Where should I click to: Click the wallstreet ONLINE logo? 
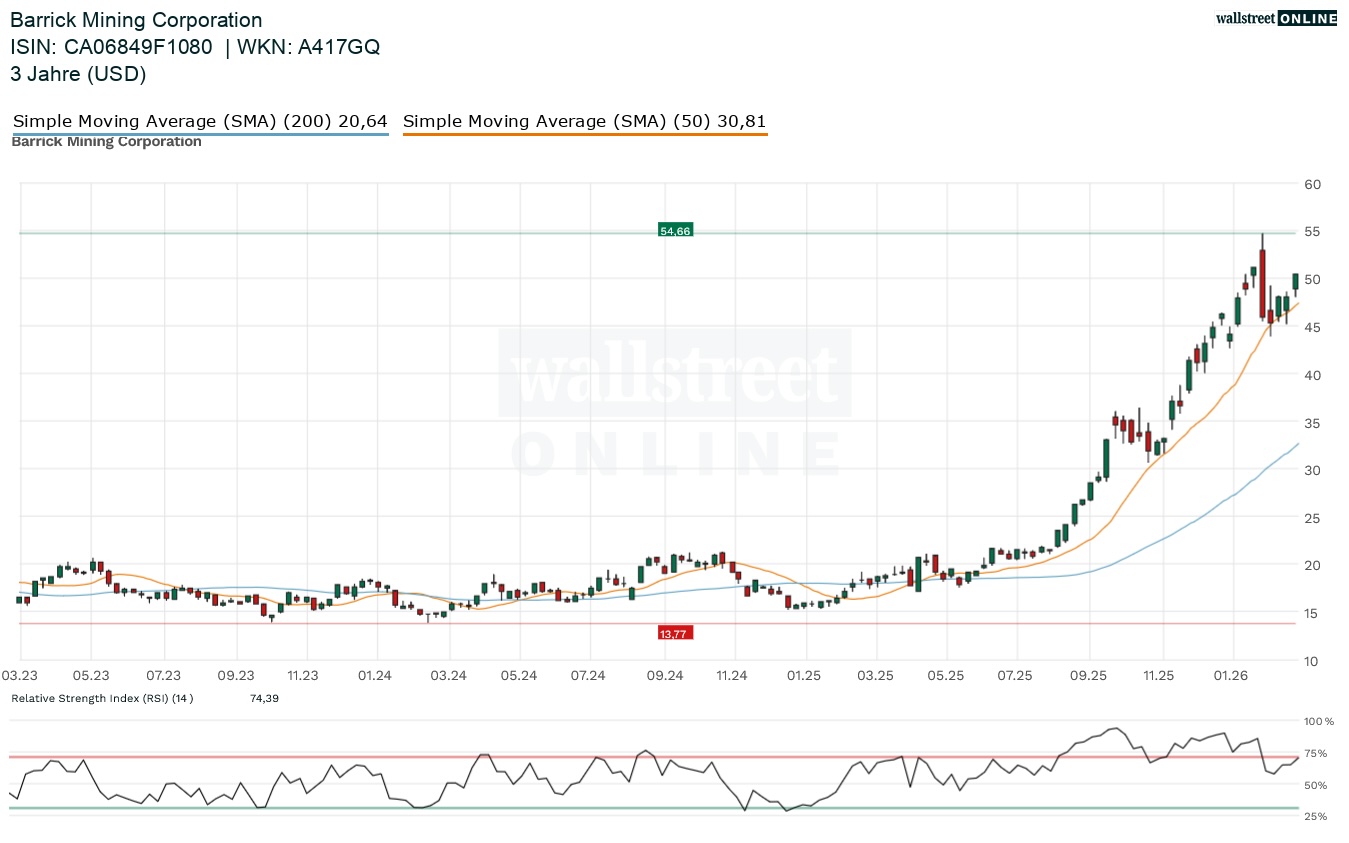pos(1275,18)
